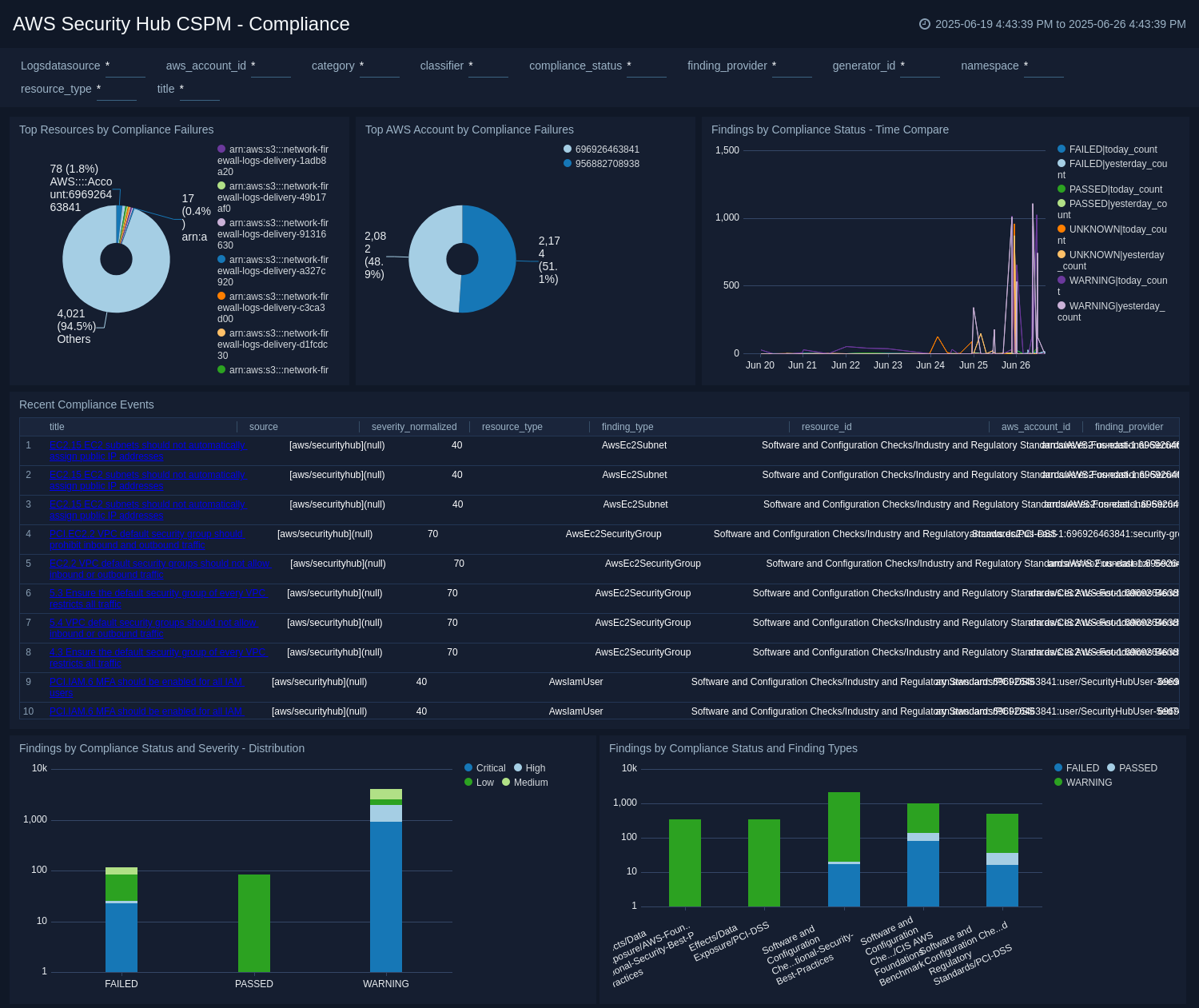Open the generator_id filter value
Image resolution: width=1199 pixels, height=1008 pixels.
click(x=920, y=66)
